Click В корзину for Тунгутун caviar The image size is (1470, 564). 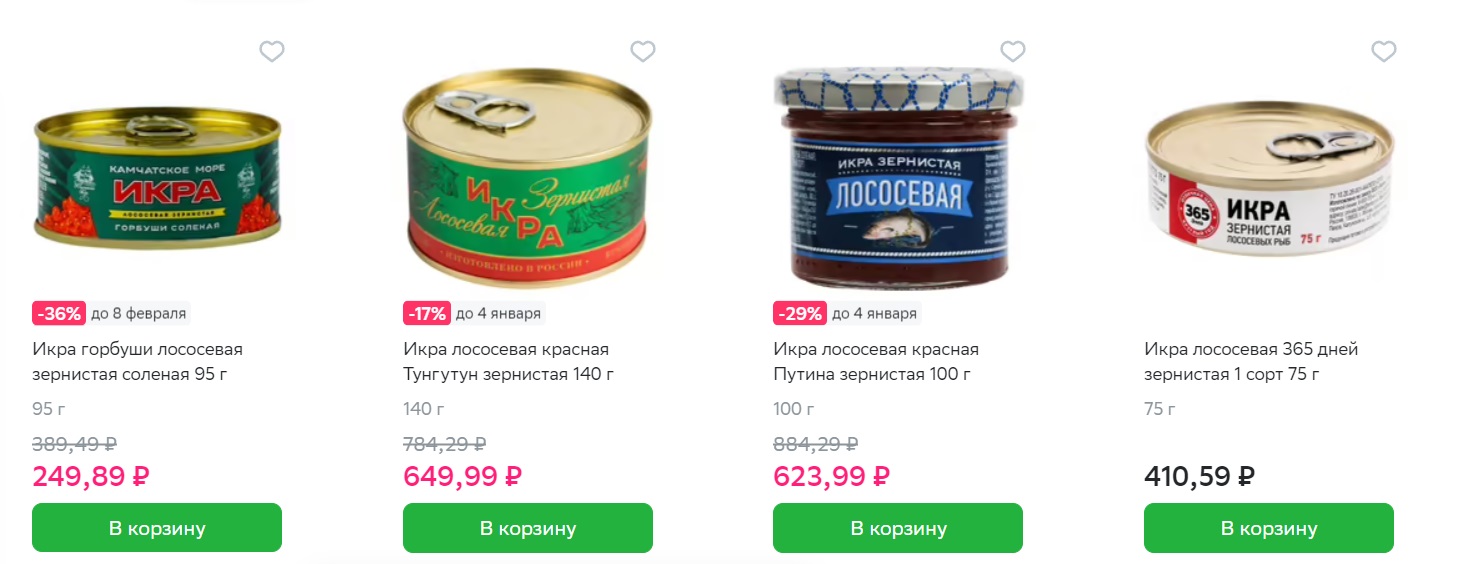528,528
